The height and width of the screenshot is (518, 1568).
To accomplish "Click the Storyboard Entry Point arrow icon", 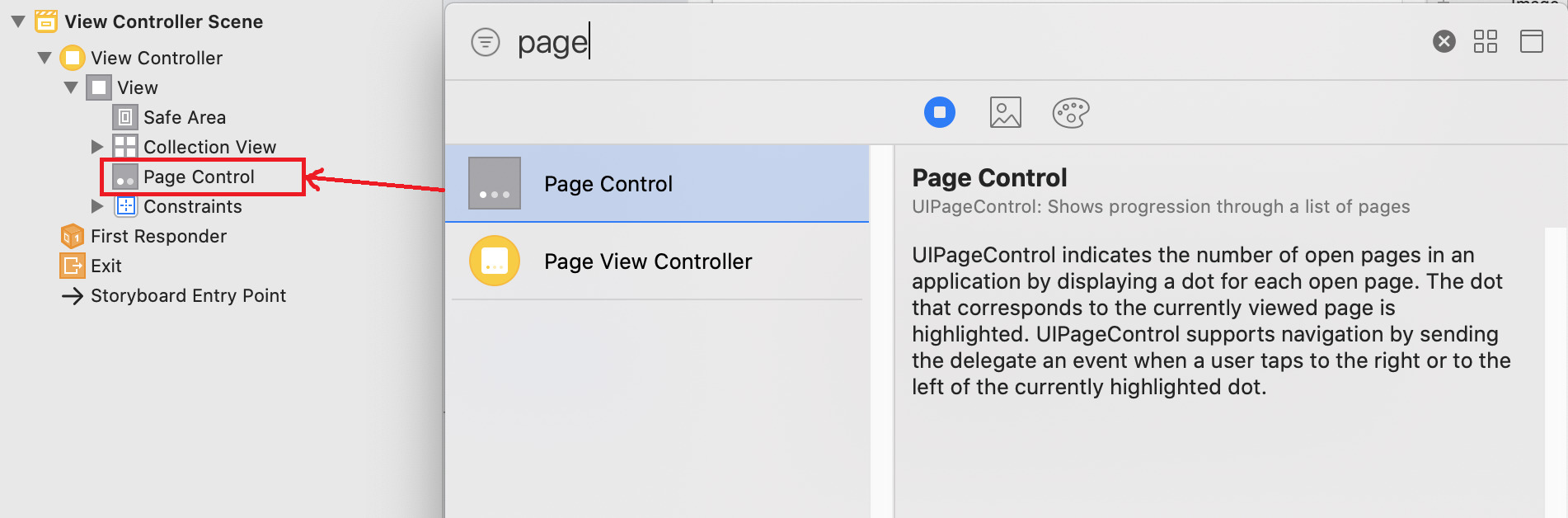I will point(73,295).
